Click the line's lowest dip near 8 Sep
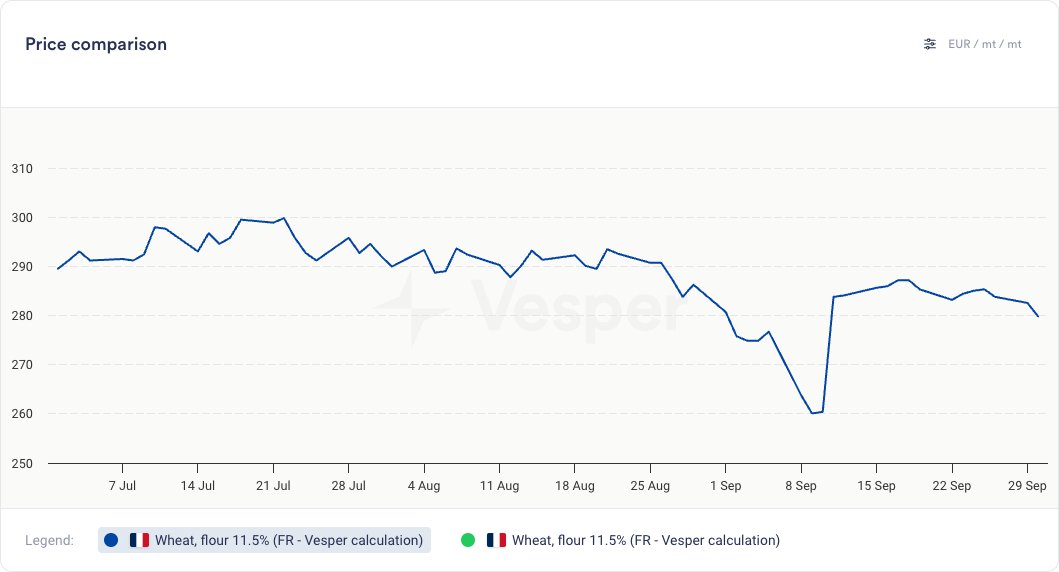 point(813,412)
